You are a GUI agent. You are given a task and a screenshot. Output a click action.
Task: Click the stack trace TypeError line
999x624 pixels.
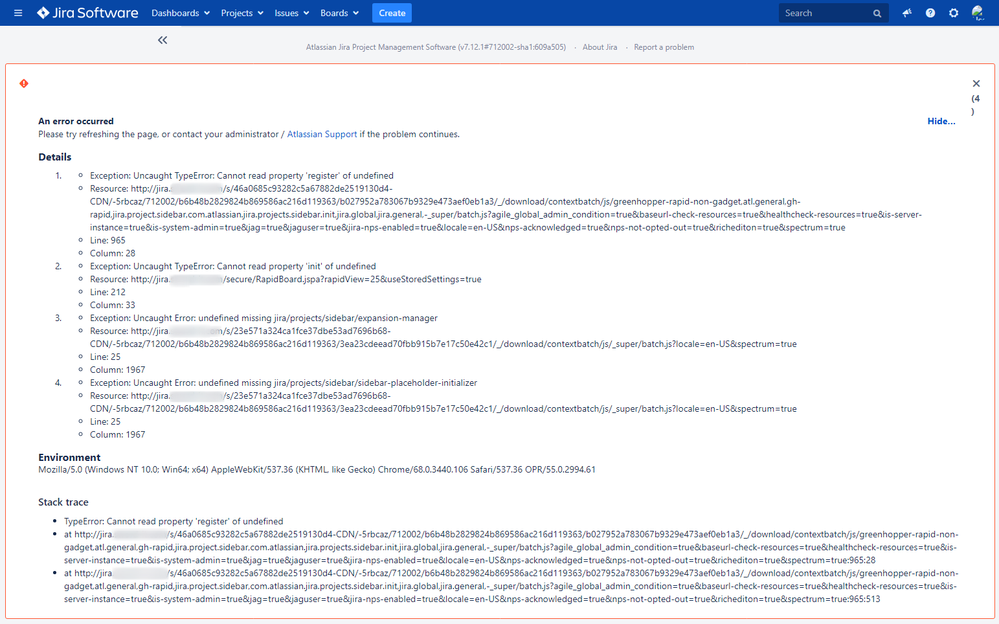point(173,521)
